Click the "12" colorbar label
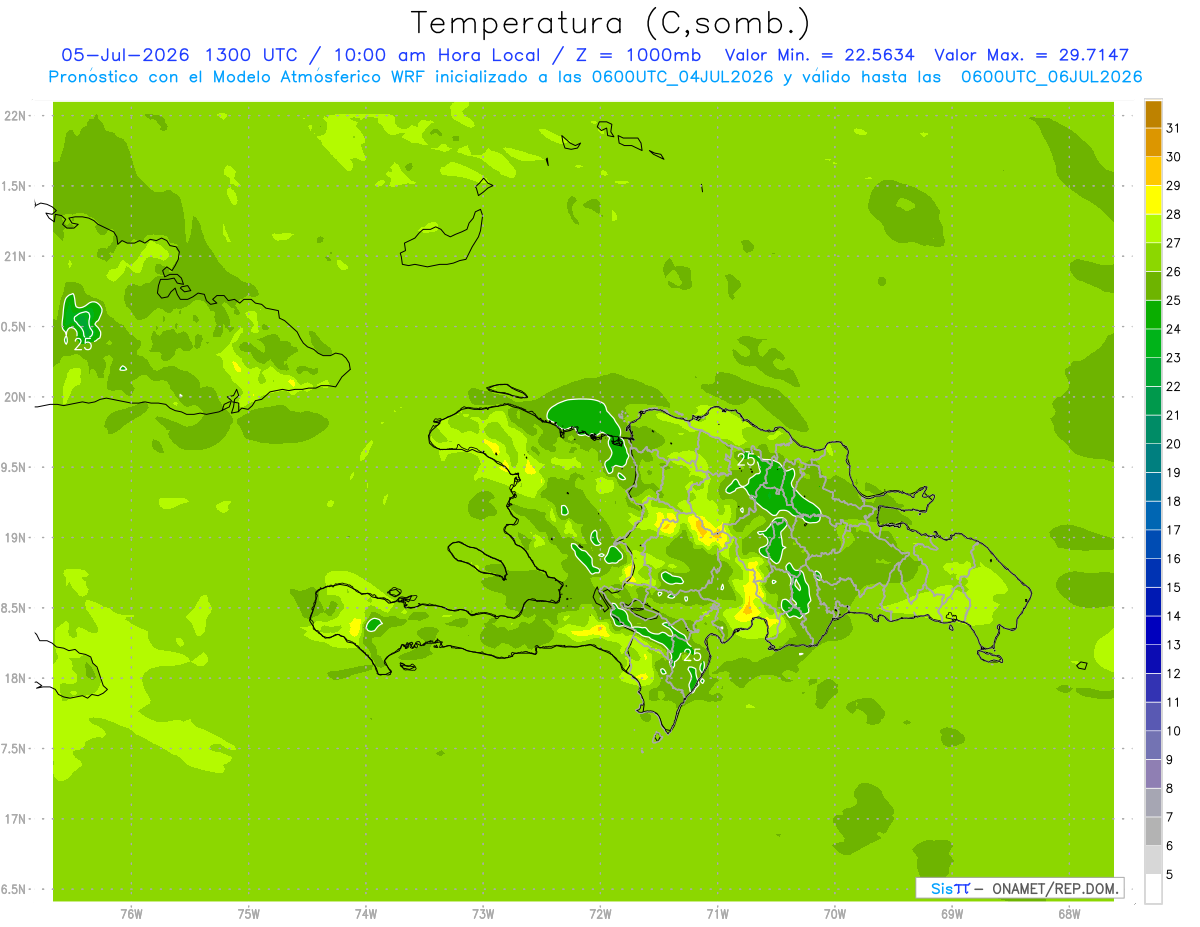This screenshot has height=927, width=1200. [x=1174, y=674]
